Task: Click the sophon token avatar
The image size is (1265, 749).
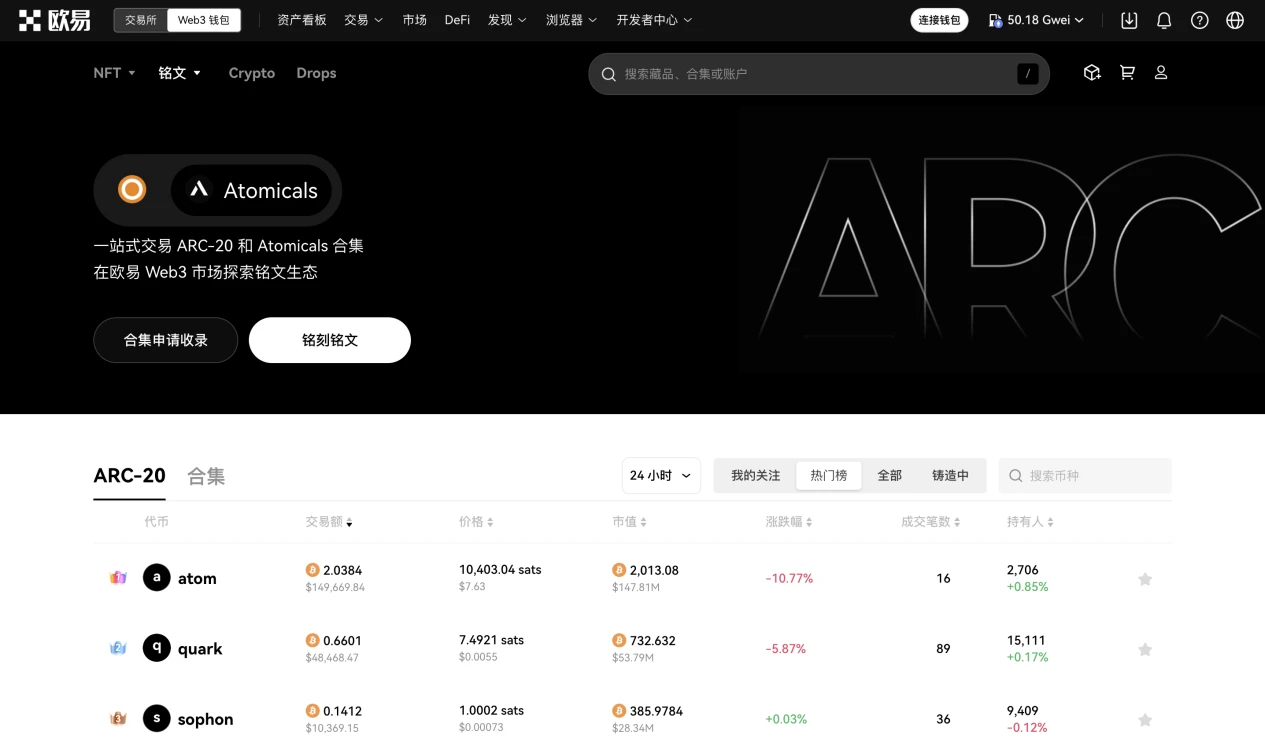Action: pos(157,718)
